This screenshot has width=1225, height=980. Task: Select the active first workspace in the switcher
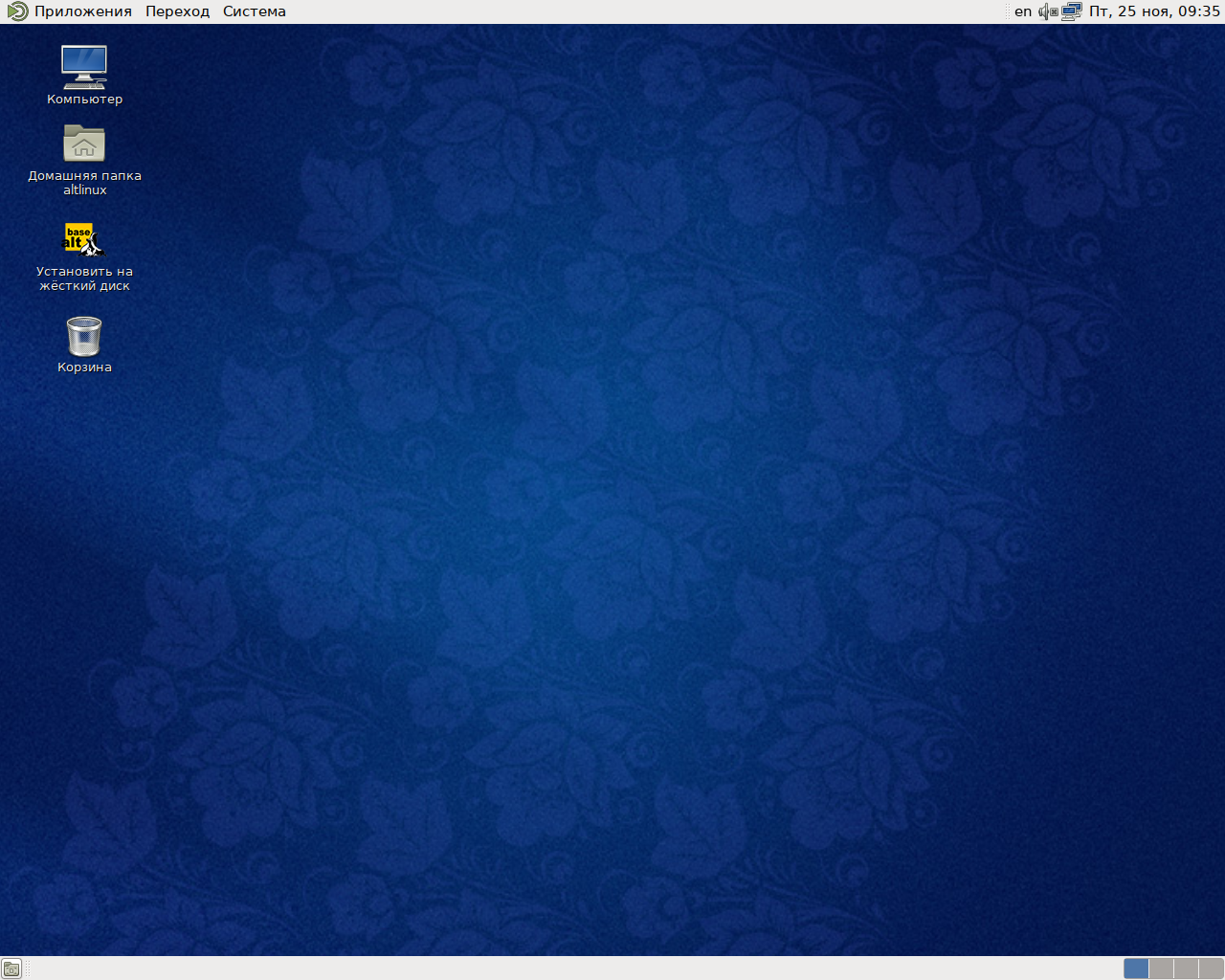click(1136, 969)
